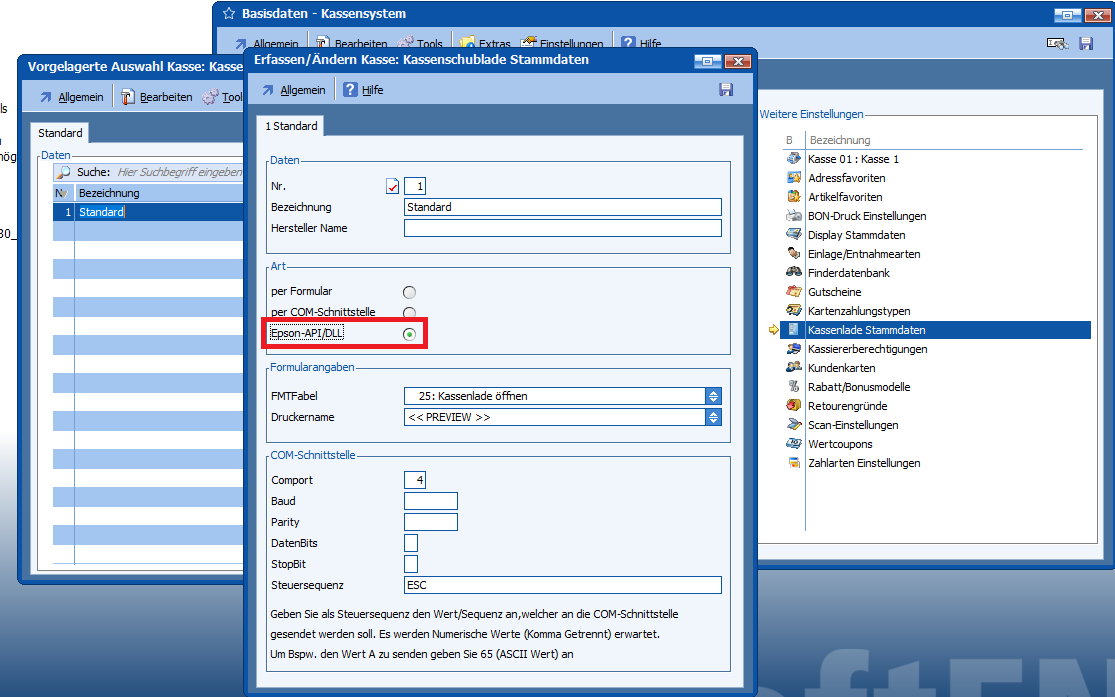The height and width of the screenshot is (697, 1115).
Task: Click the Nr. checkmark selector icon
Action: point(392,186)
